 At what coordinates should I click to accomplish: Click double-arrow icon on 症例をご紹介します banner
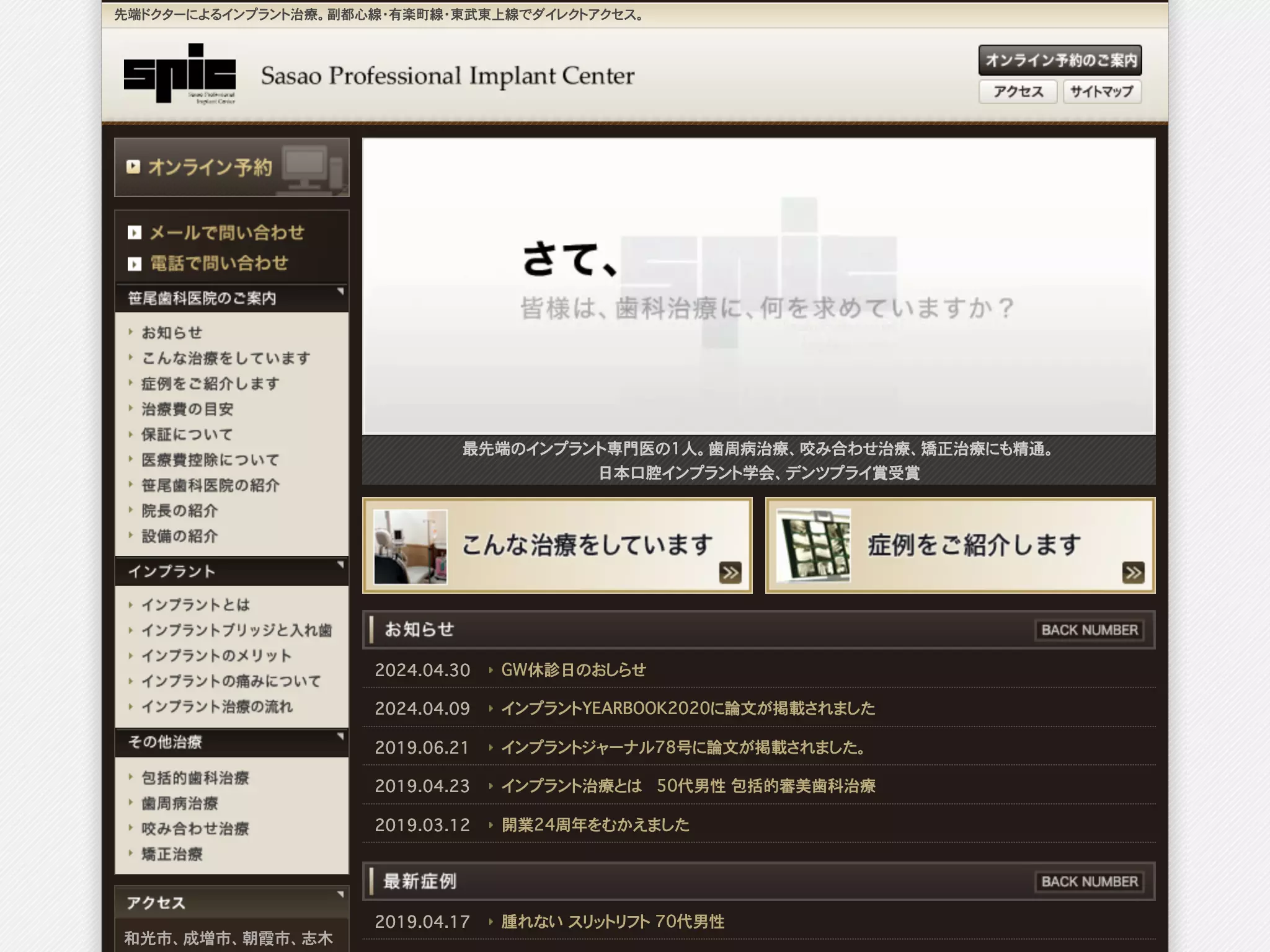coord(1133,572)
